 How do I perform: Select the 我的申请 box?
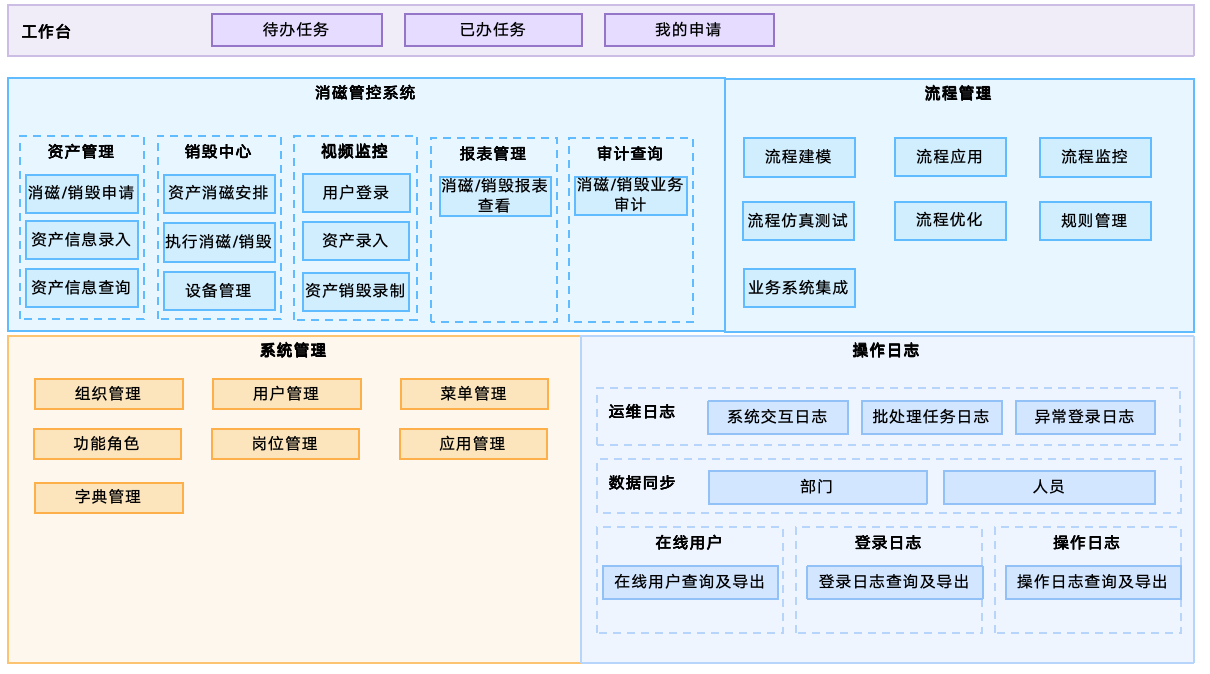[689, 30]
